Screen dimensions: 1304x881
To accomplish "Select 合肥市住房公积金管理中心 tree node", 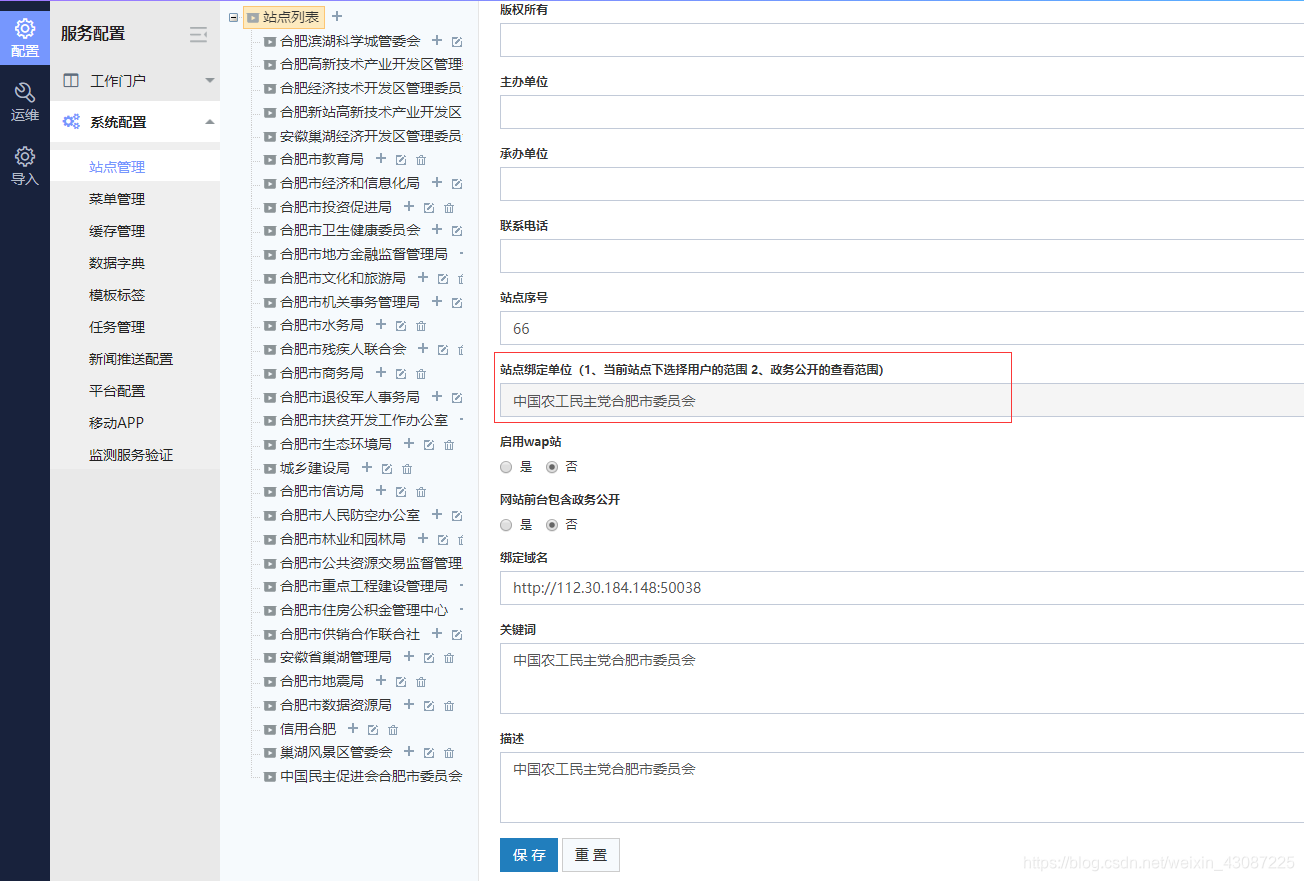I will 364,610.
